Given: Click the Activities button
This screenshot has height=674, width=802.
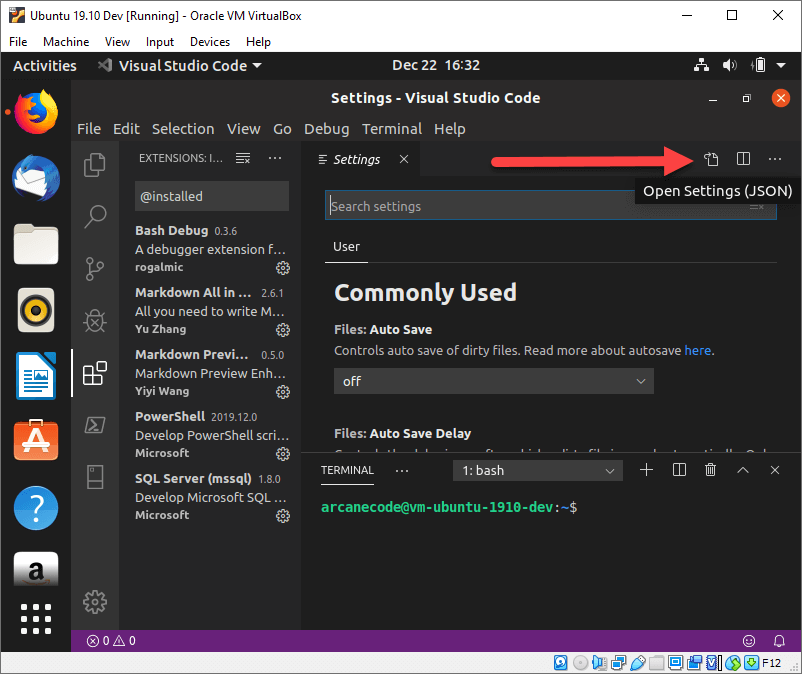Looking at the screenshot, I should (45, 65).
